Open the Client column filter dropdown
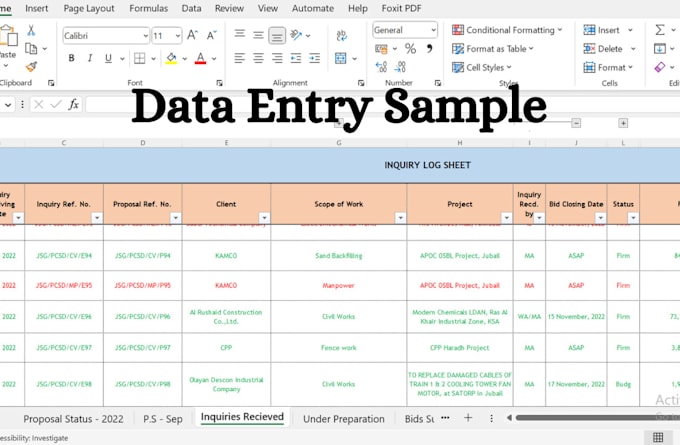 264,217
